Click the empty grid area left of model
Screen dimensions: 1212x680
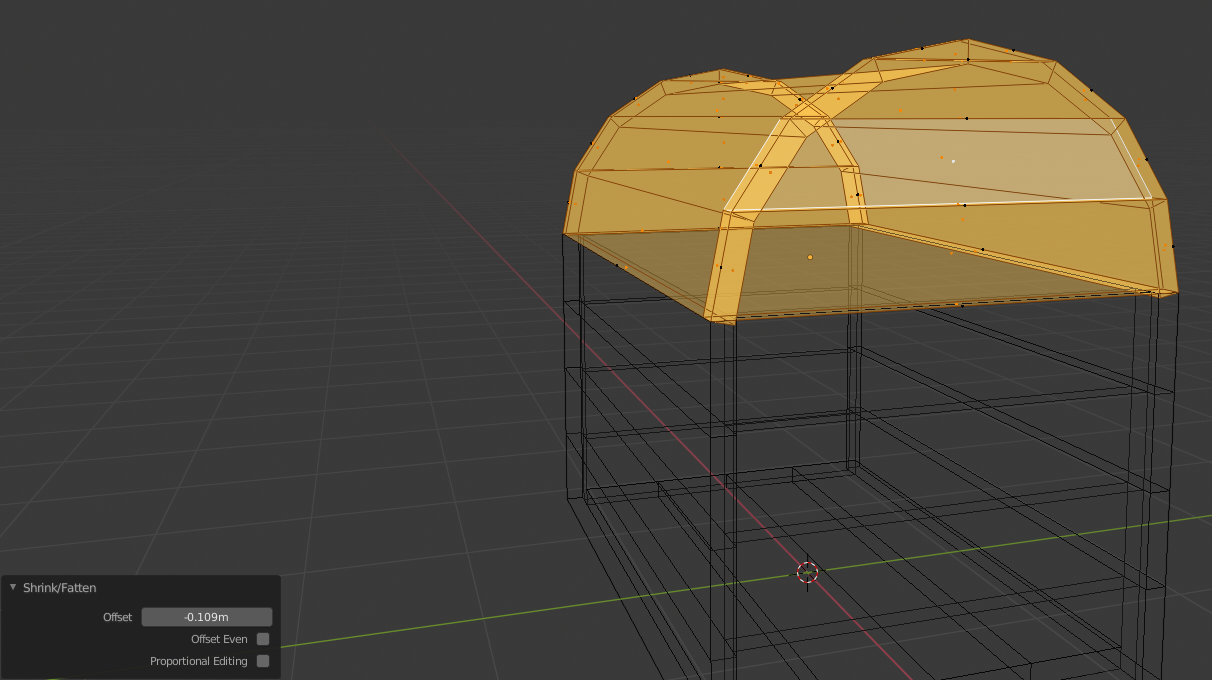point(250,350)
